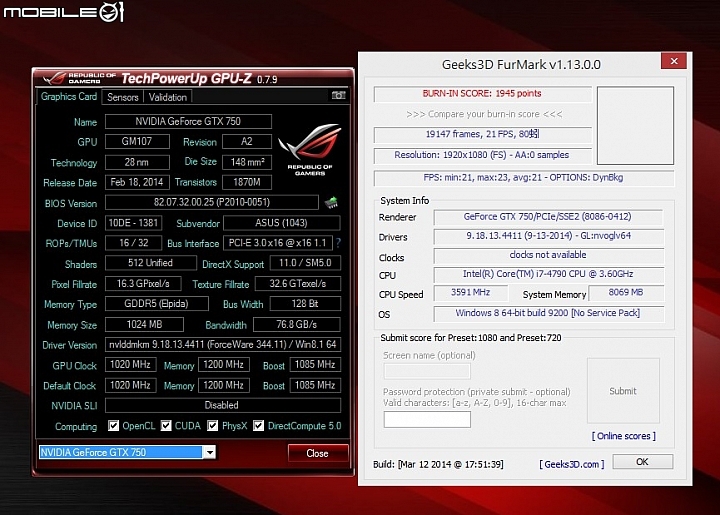This screenshot has width=720, height=515.
Task: Click the 148 mm² Die Size field
Action: 247,162
